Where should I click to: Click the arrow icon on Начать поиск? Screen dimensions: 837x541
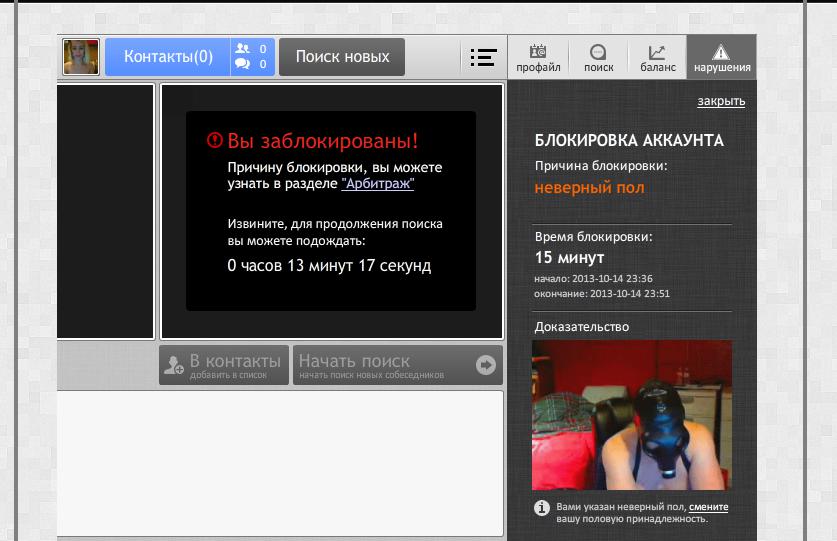[486, 365]
